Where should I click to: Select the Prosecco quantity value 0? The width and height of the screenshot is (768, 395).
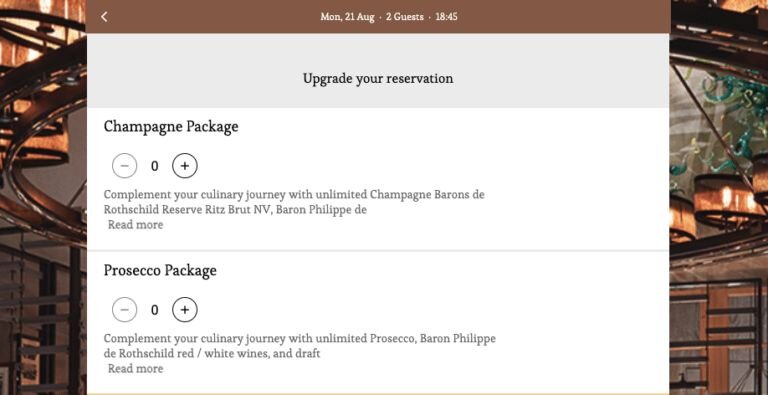tap(155, 310)
